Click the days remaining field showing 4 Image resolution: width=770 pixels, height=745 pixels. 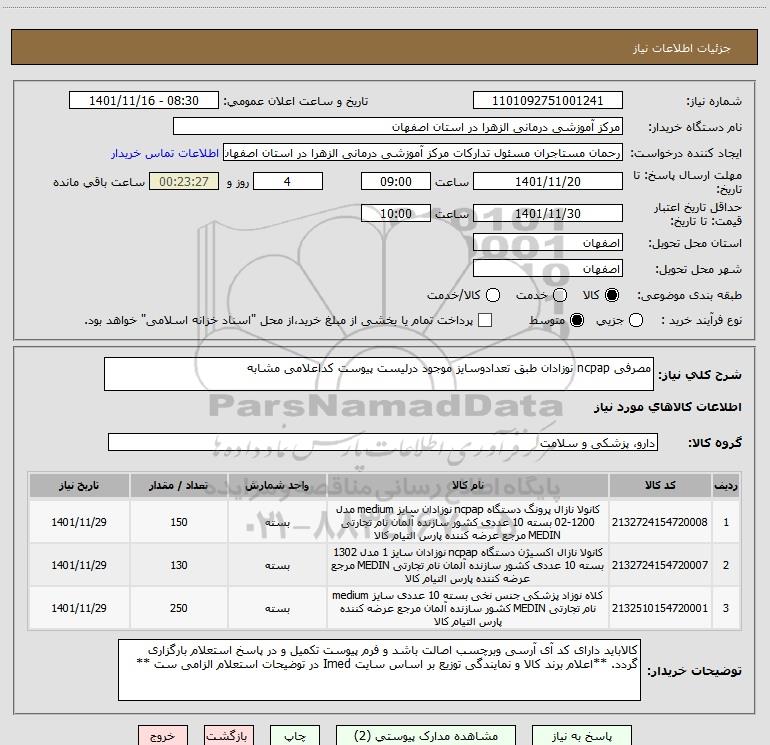pyautogui.click(x=288, y=182)
